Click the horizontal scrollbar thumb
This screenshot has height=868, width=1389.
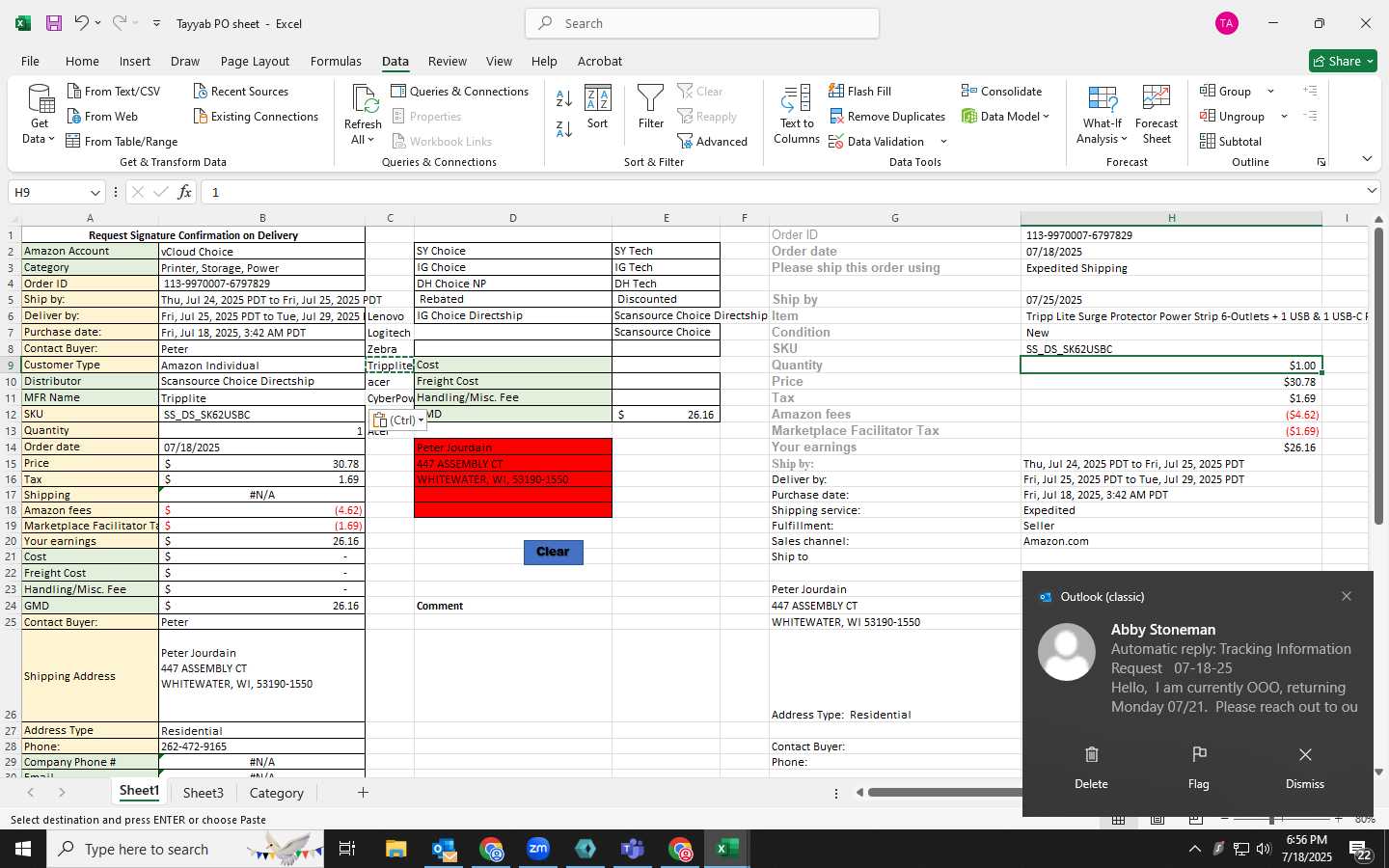pos(945,793)
